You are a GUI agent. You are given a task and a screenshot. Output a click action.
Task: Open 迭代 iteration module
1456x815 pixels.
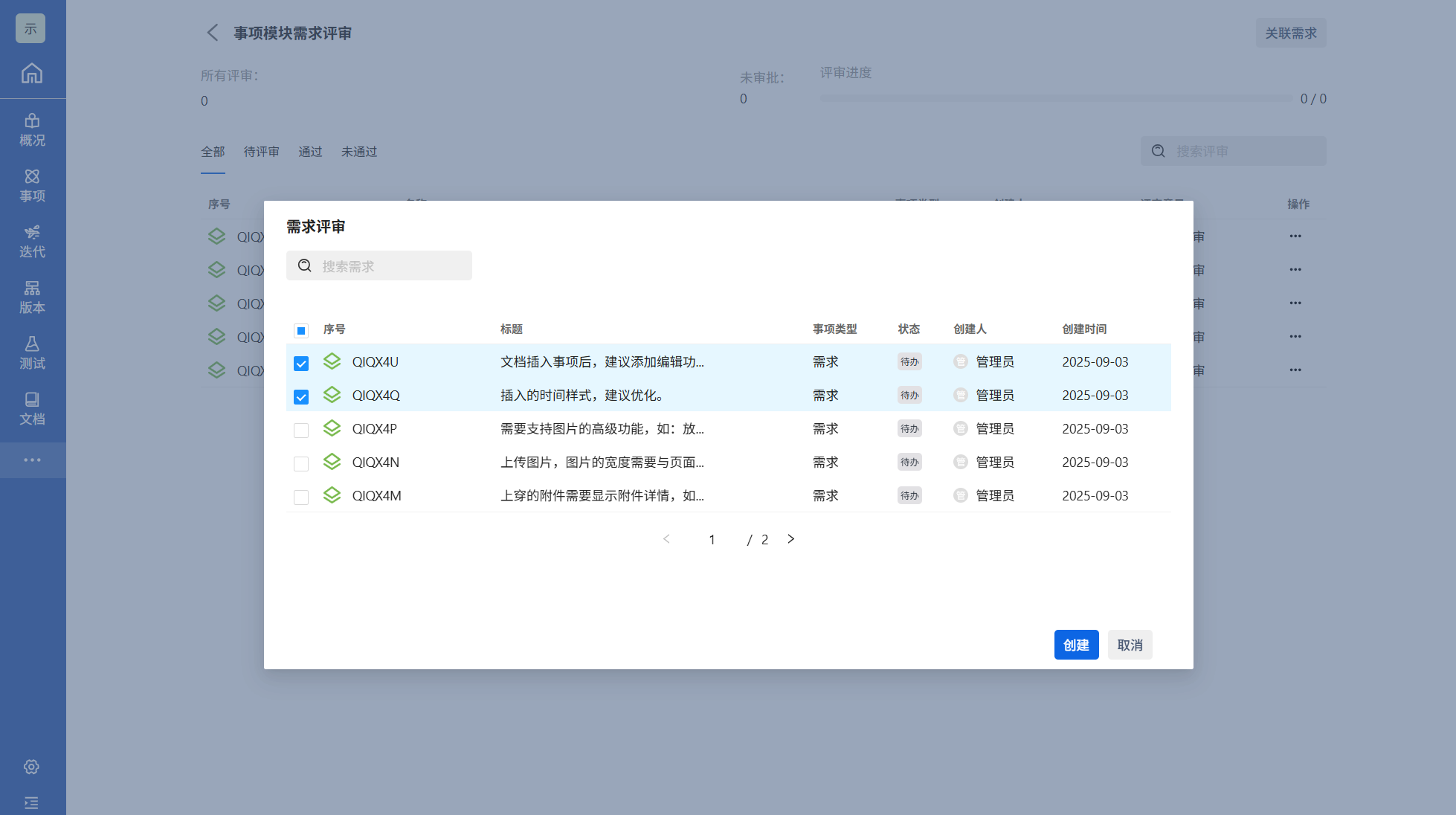32,241
